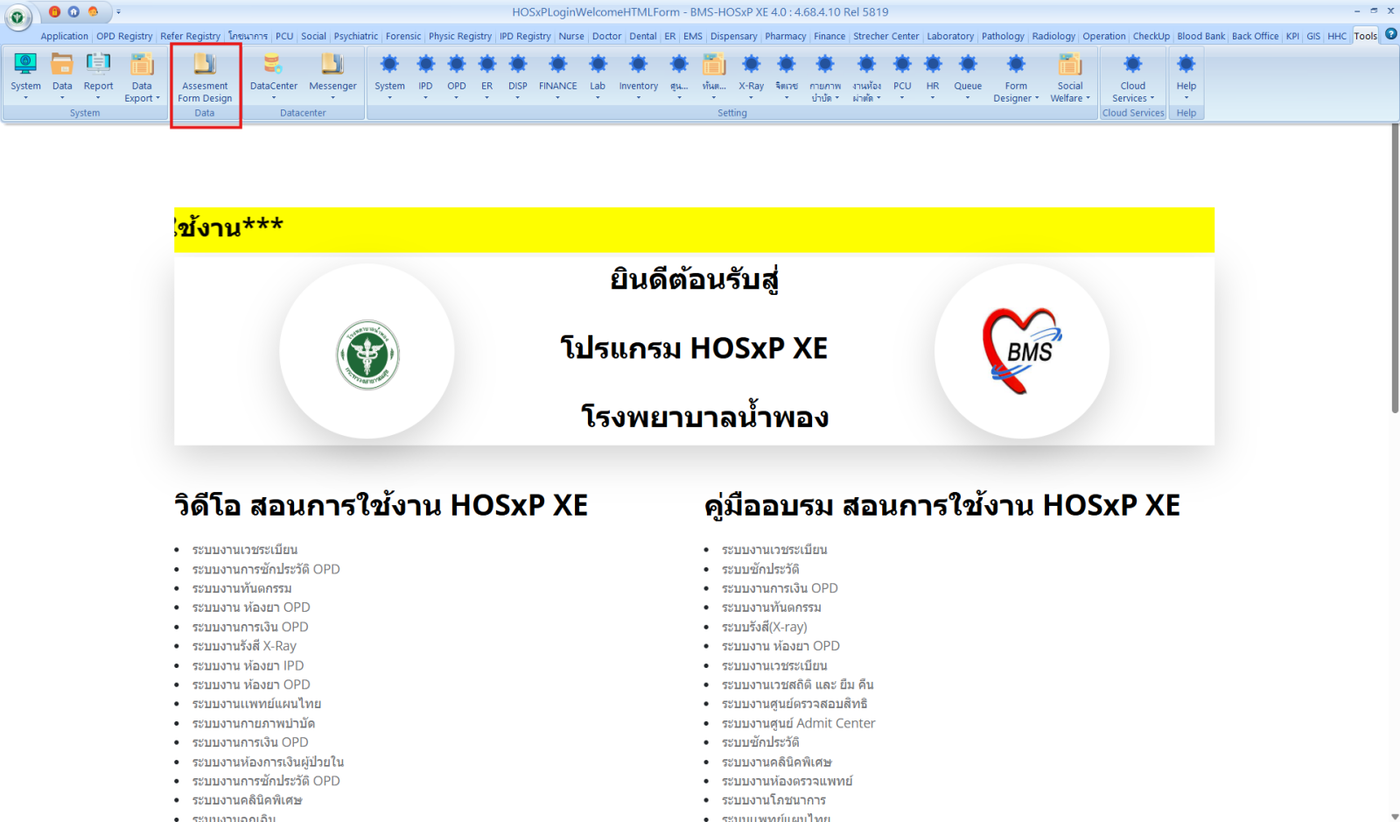Click the ER settings gear button
1400x822 pixels.
coord(487,78)
